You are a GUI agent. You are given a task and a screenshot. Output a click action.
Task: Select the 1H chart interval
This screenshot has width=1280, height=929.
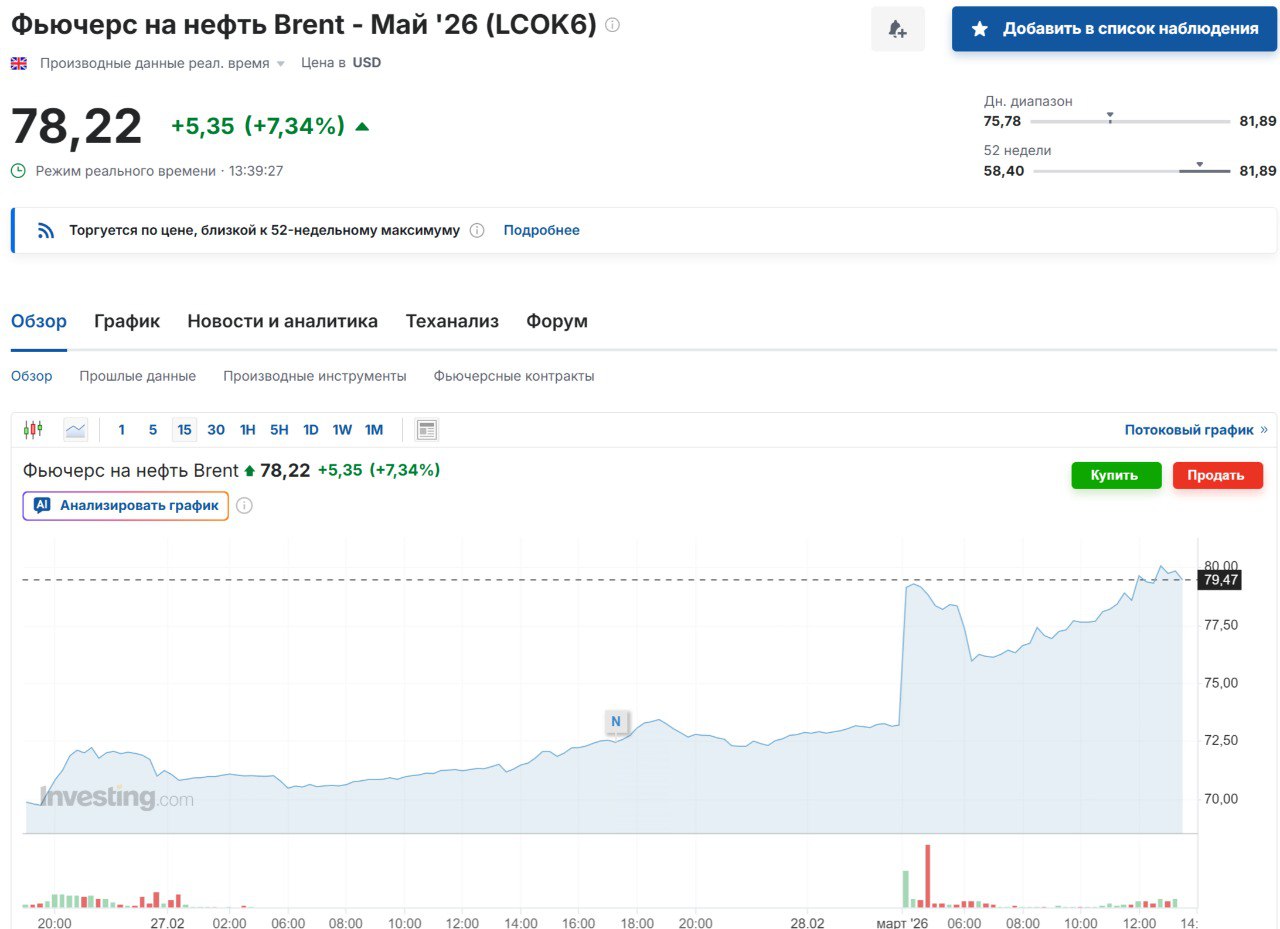click(247, 430)
